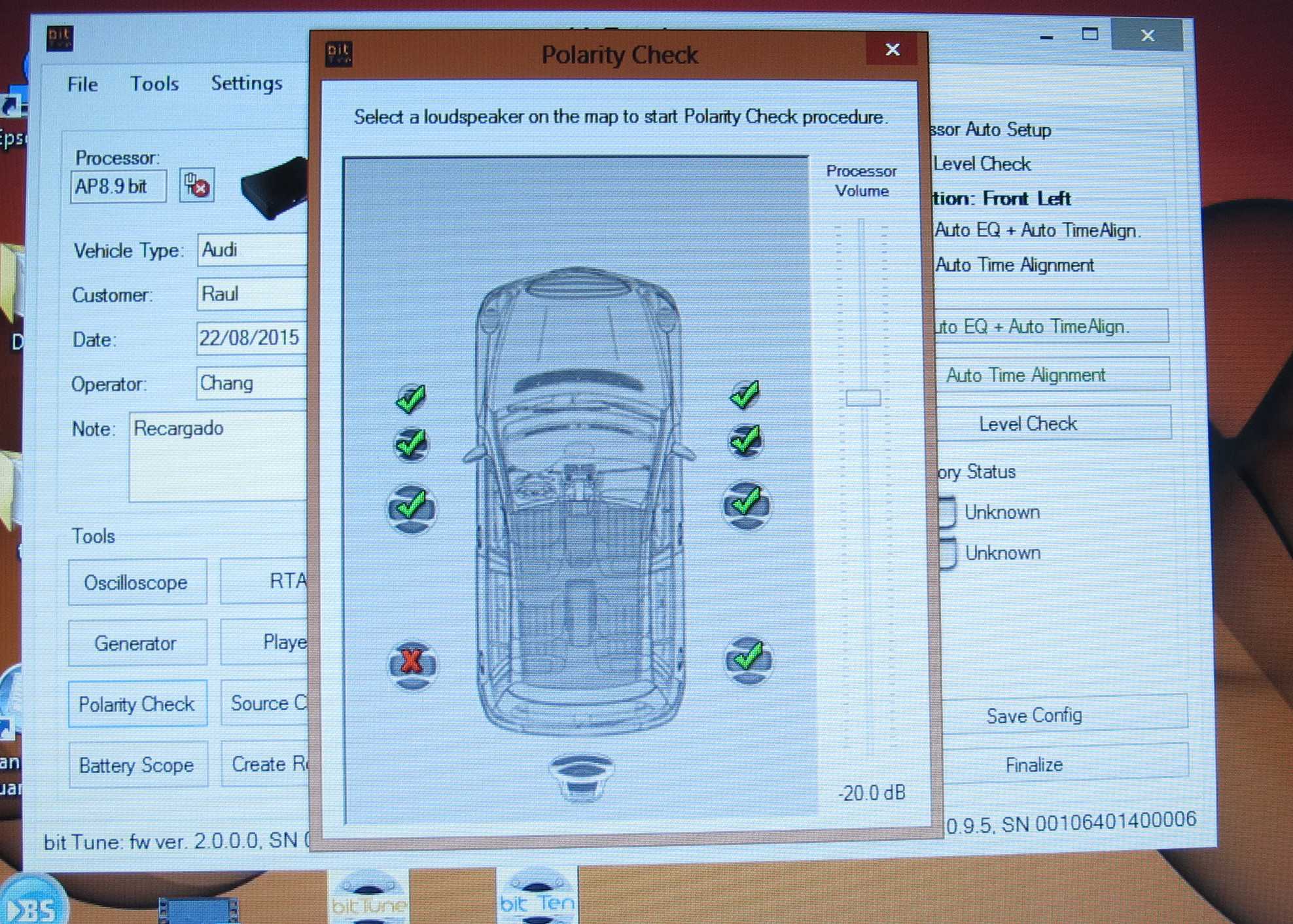
Task: Select the front right midrange speaker icon
Action: (x=745, y=440)
